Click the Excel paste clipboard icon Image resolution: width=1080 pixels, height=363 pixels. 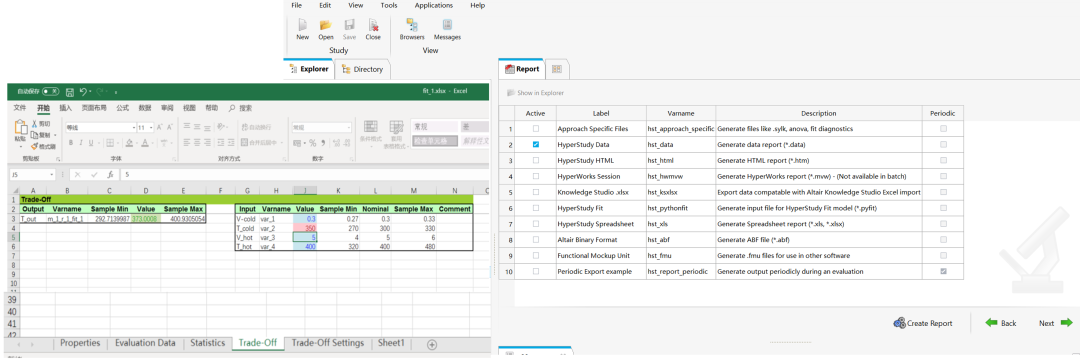(21, 127)
